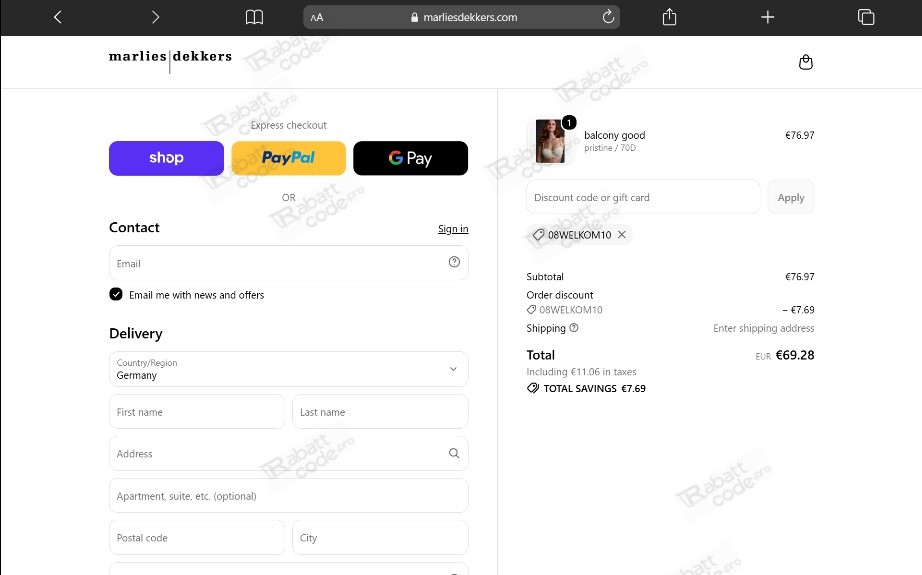This screenshot has width=922, height=575.
Task: Go forward with browser forward arrow
Action: [x=155, y=17]
